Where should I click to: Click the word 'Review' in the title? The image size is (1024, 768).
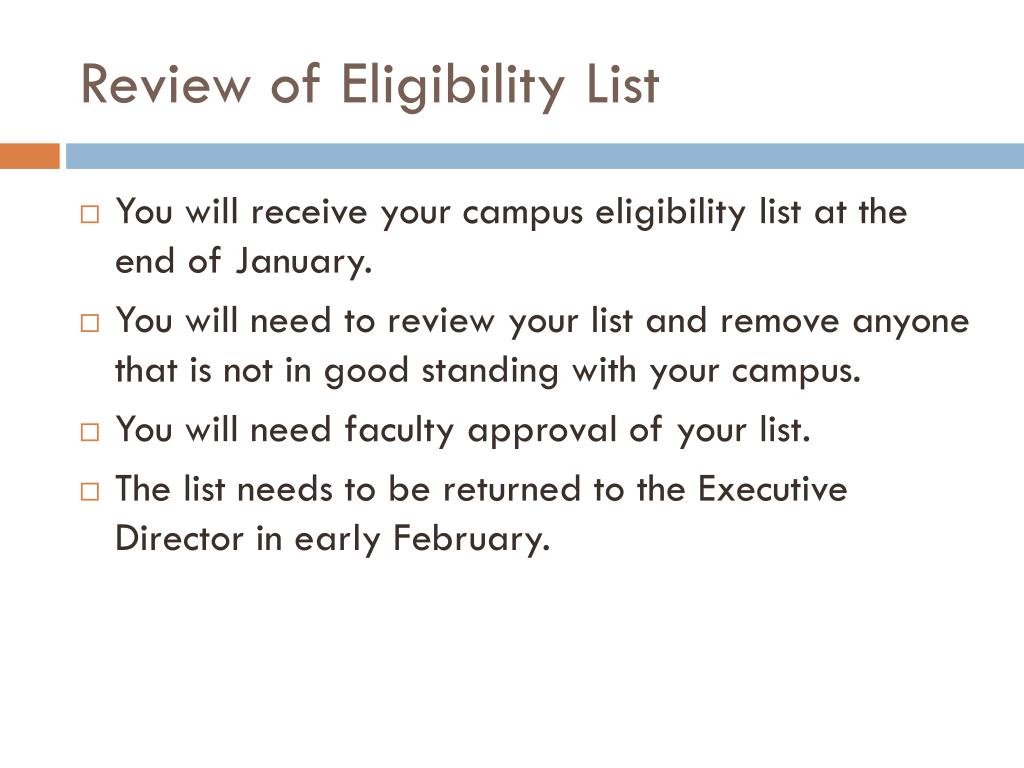click(x=166, y=84)
